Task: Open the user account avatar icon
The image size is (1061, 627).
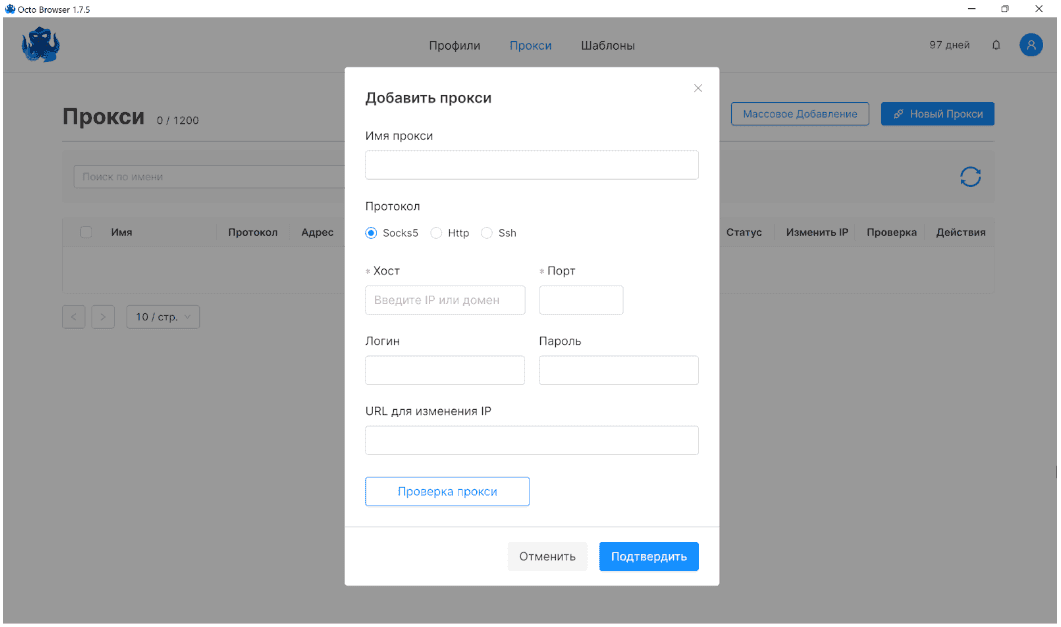Action: click(1030, 45)
